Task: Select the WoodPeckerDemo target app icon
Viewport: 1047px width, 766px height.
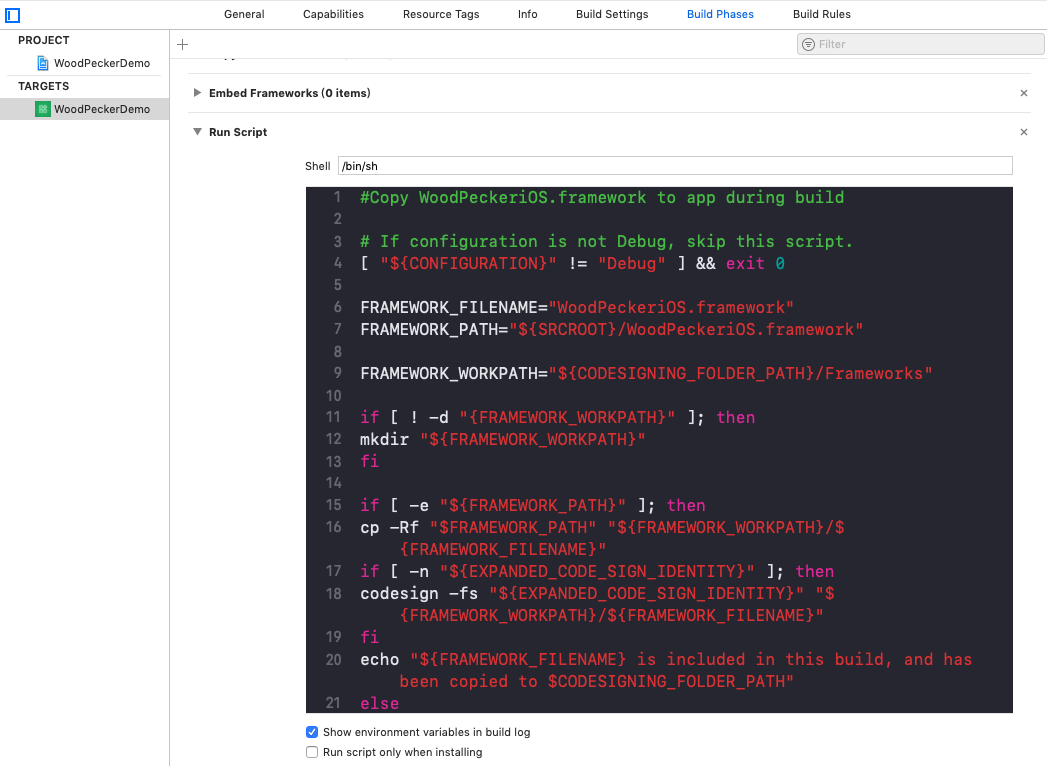Action: click(43, 109)
